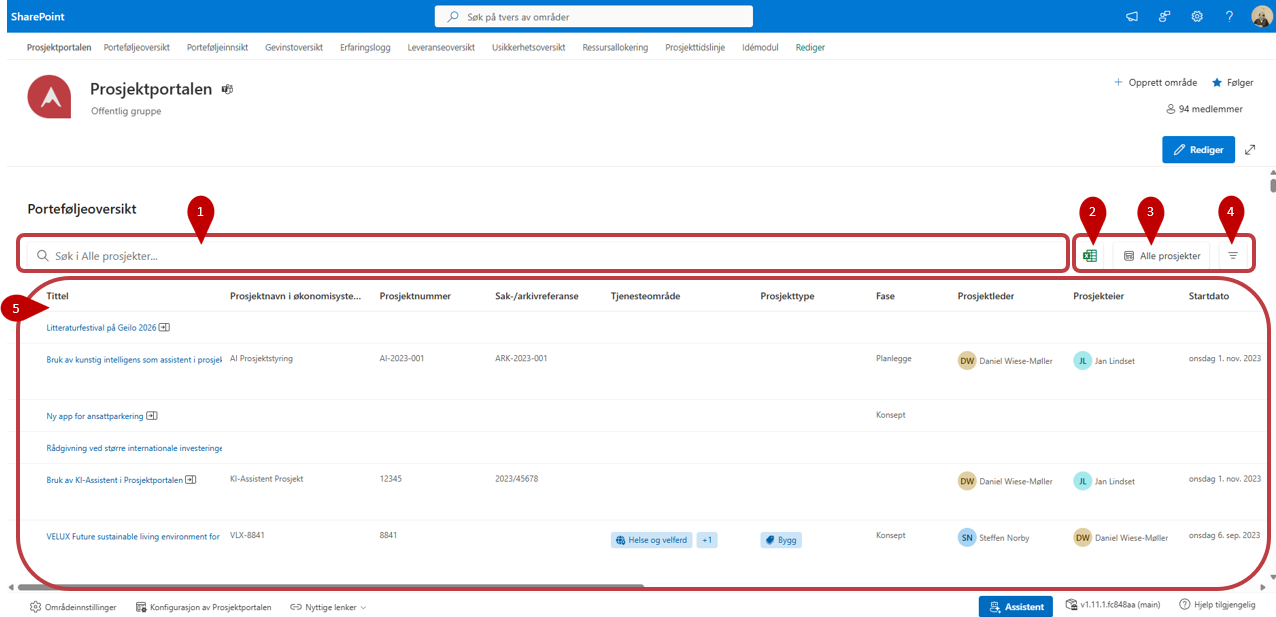Launch the Assistent button in footer
This screenshot has width=1276, height=617.
coord(1015,607)
